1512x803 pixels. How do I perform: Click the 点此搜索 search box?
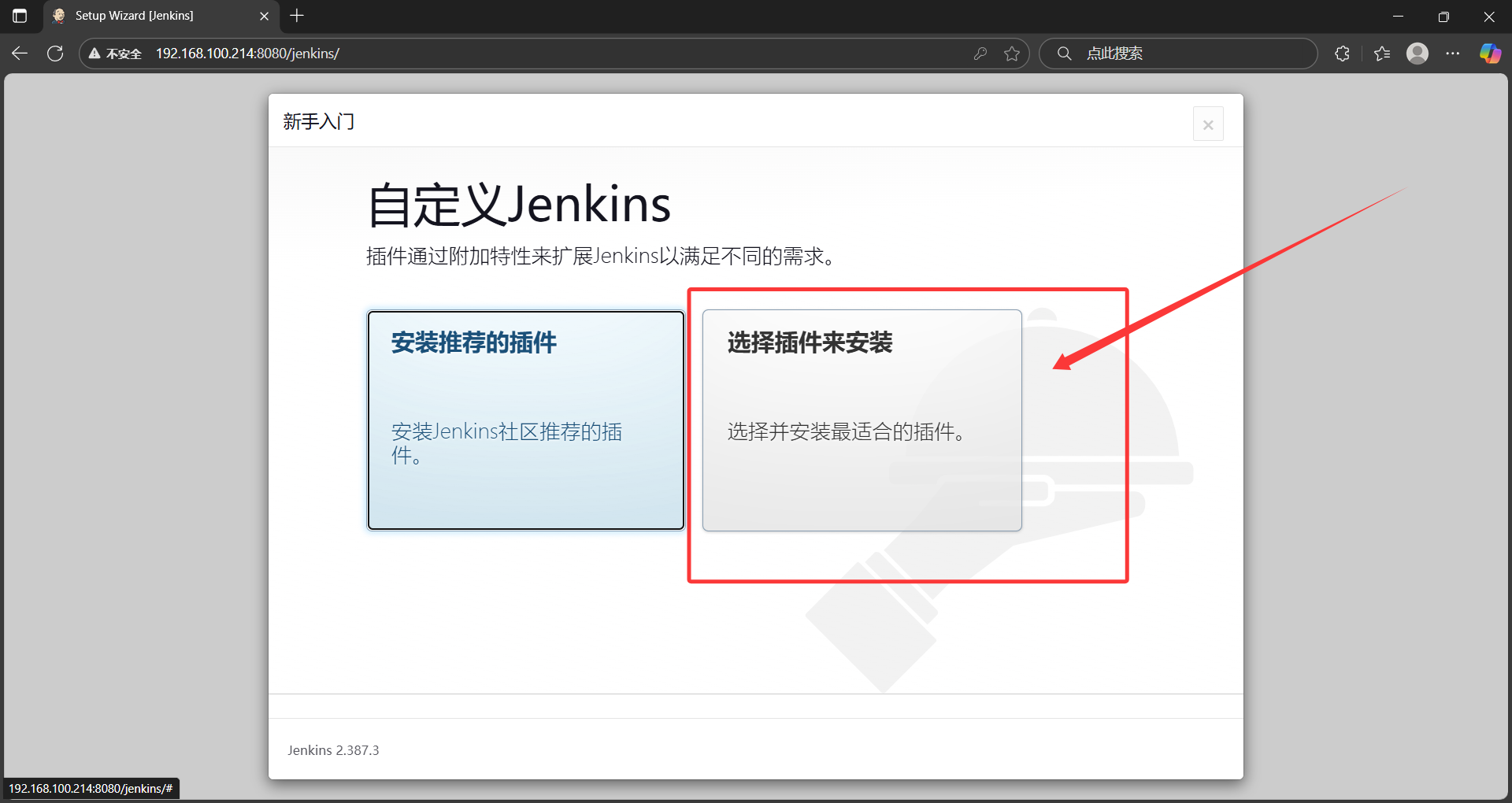(1178, 54)
